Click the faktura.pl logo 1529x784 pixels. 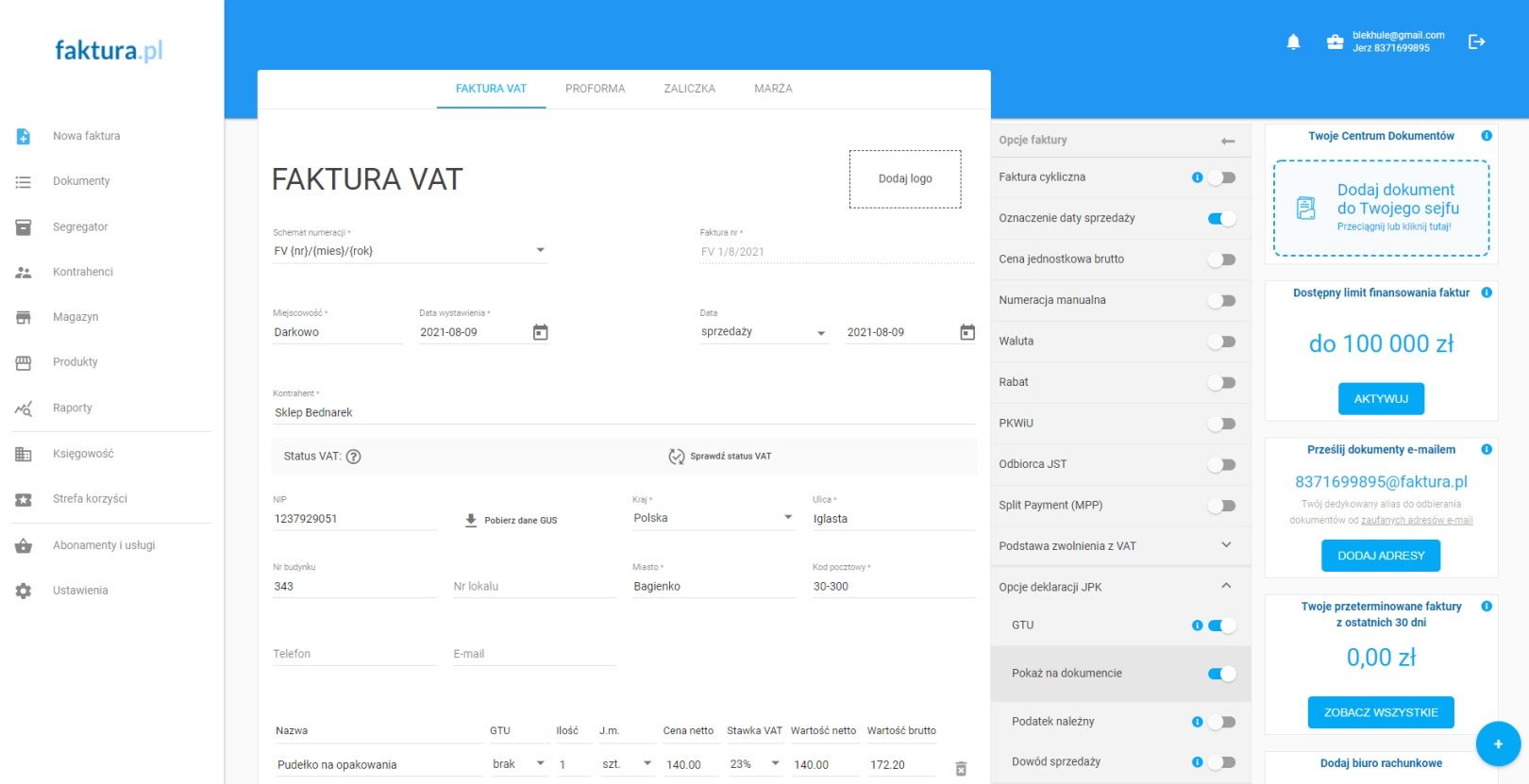tap(109, 50)
